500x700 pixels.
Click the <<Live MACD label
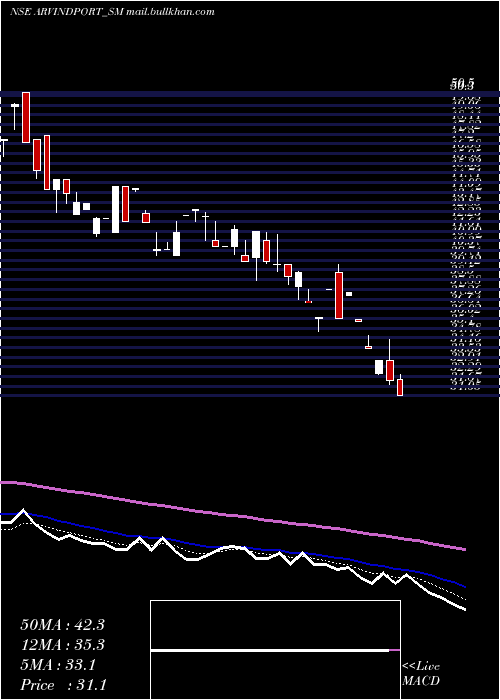(x=421, y=673)
